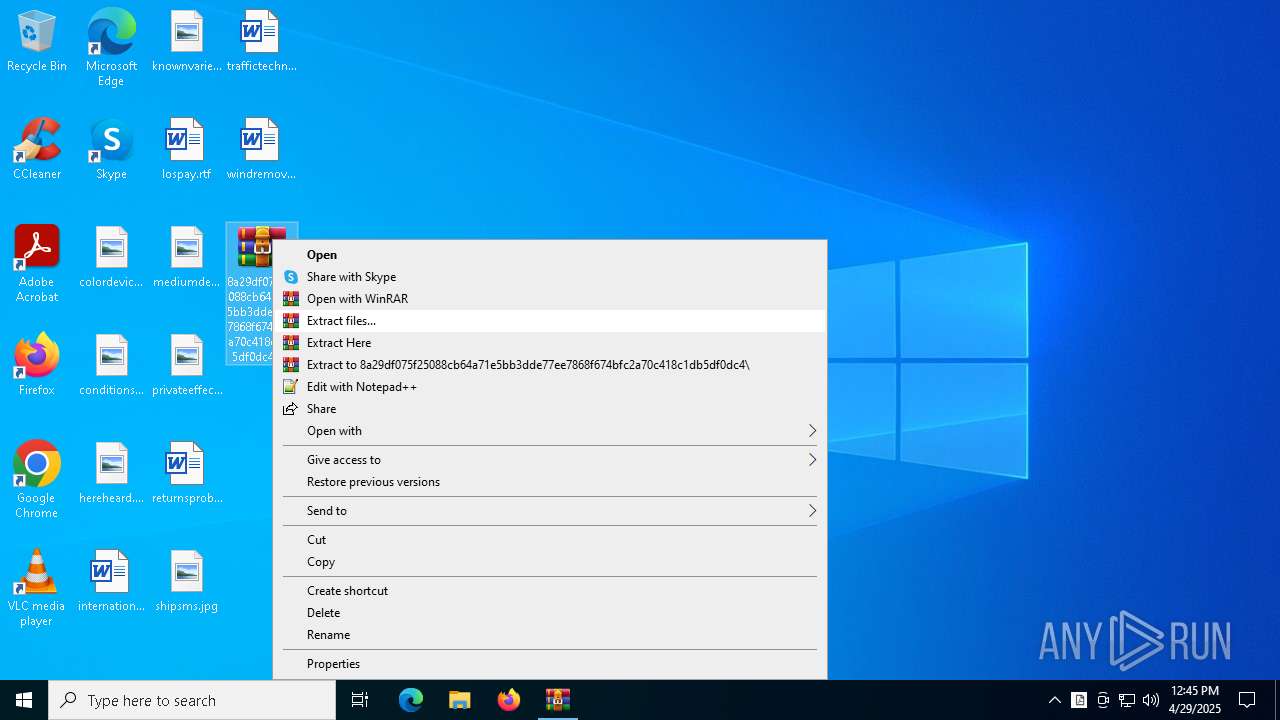The height and width of the screenshot is (720, 1280).
Task: Open the Recycle Bin desktop icon
Action: (x=37, y=42)
